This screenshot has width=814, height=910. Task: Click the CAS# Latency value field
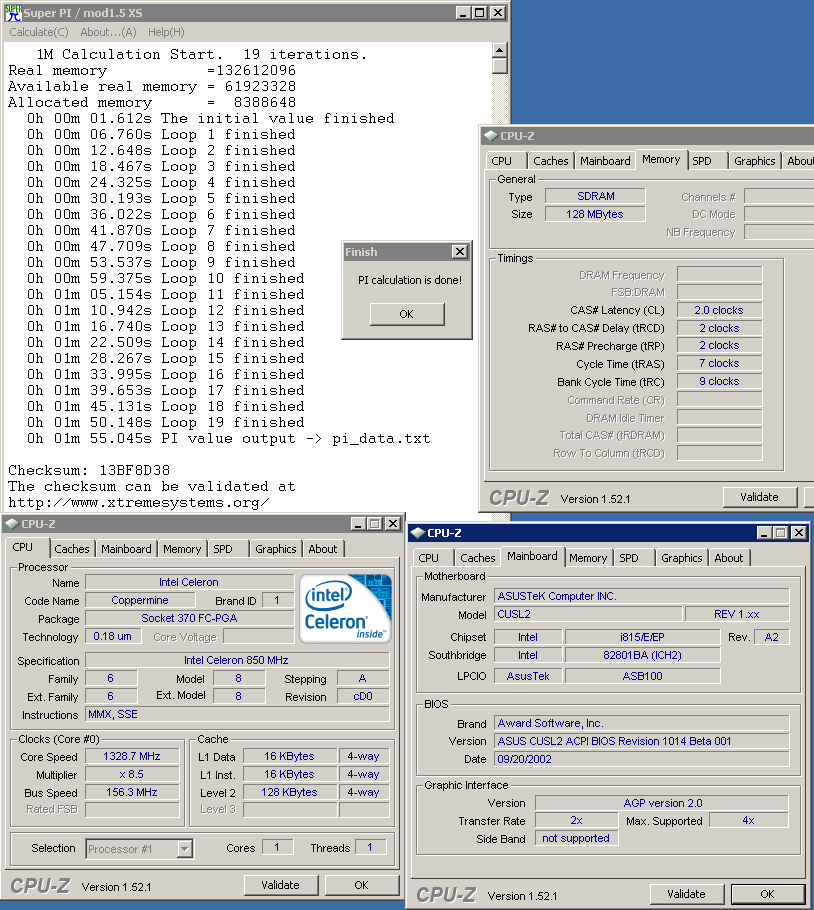(718, 310)
